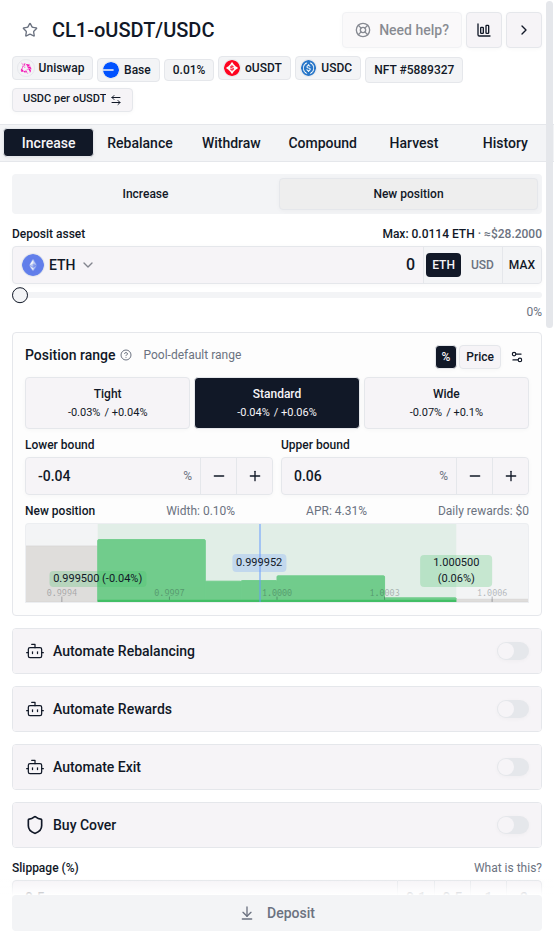Click the APR: 4.31% text

tap(336, 511)
